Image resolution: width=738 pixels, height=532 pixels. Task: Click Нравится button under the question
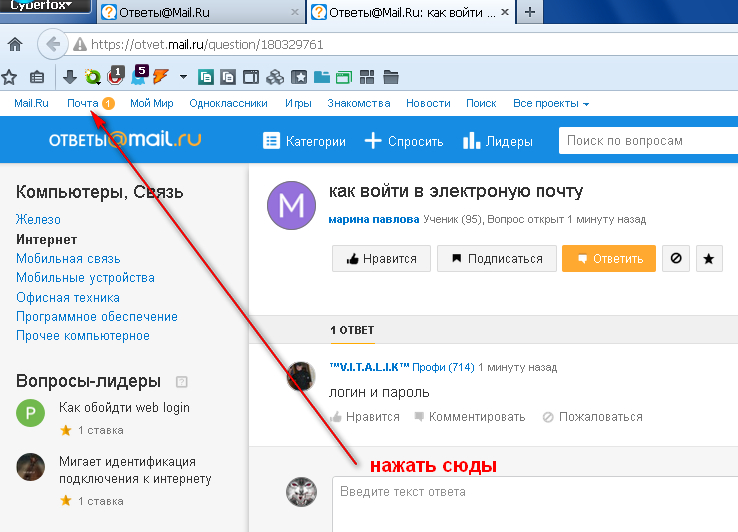(381, 258)
